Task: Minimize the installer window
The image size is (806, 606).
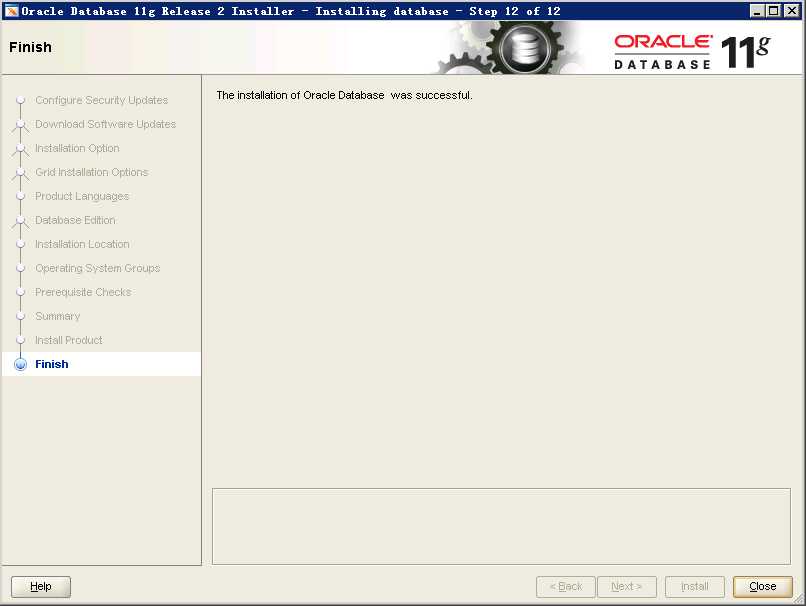Action: pos(757,11)
